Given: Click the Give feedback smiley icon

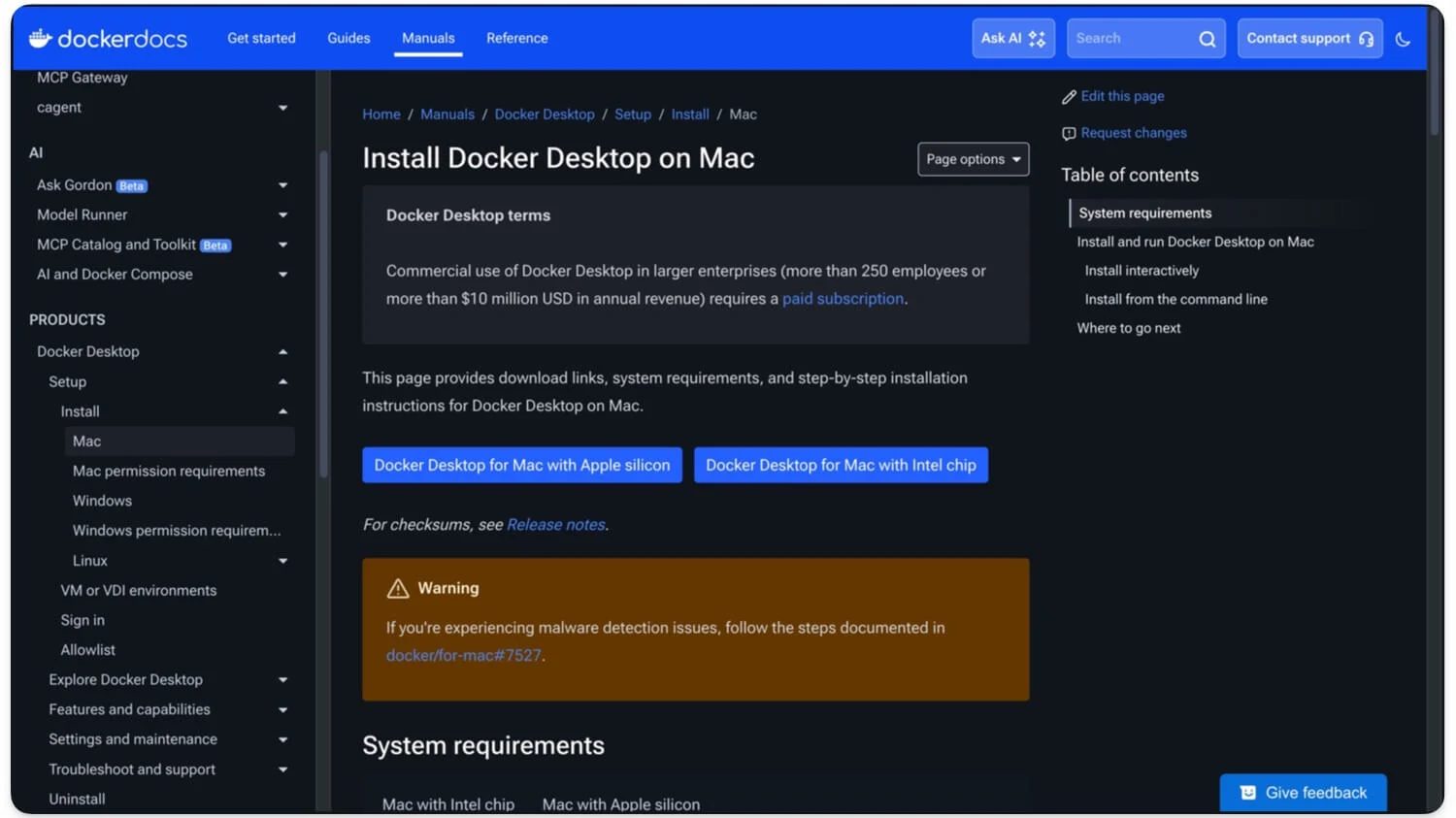Looking at the screenshot, I should 1248,793.
